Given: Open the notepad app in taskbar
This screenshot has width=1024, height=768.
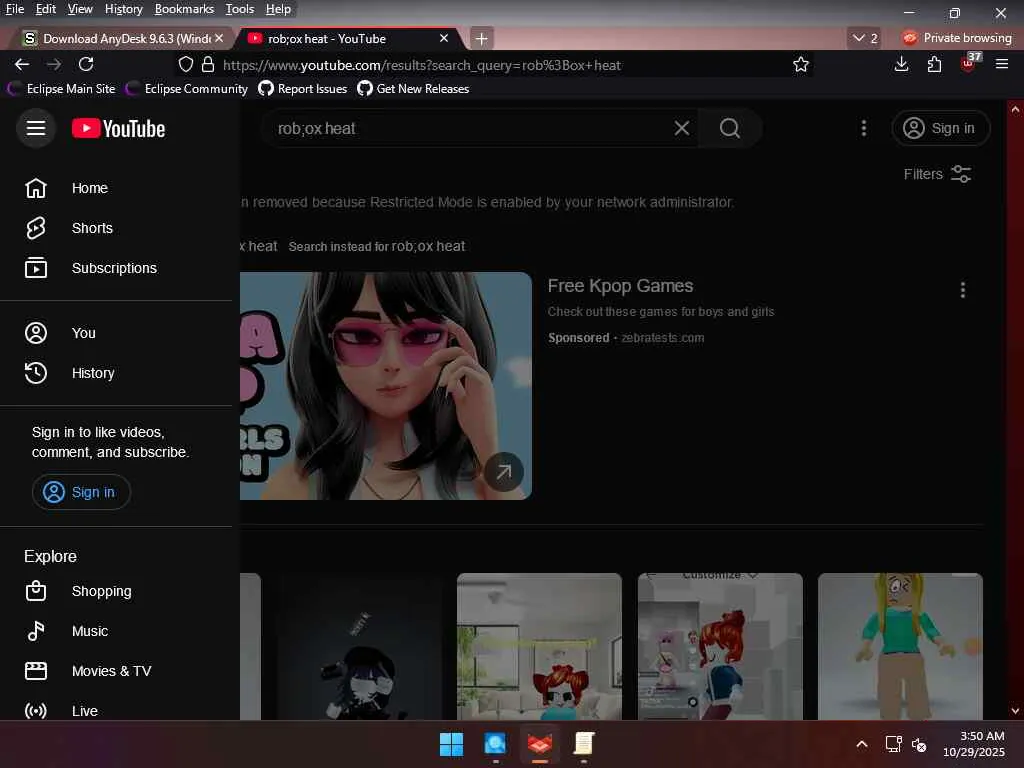Looking at the screenshot, I should tap(583, 744).
